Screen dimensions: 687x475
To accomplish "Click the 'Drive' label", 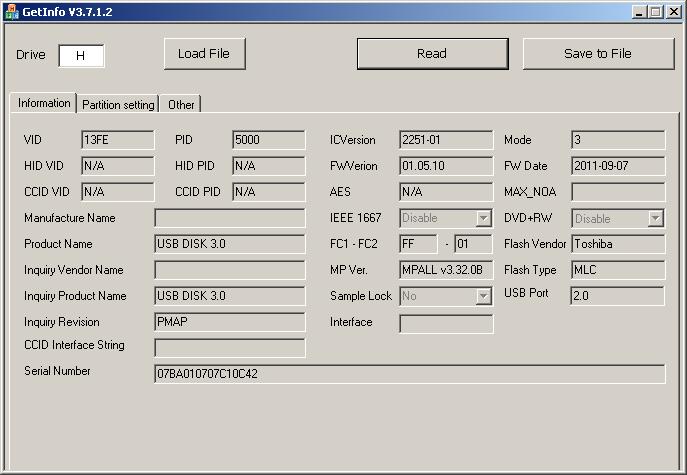I will (31, 55).
